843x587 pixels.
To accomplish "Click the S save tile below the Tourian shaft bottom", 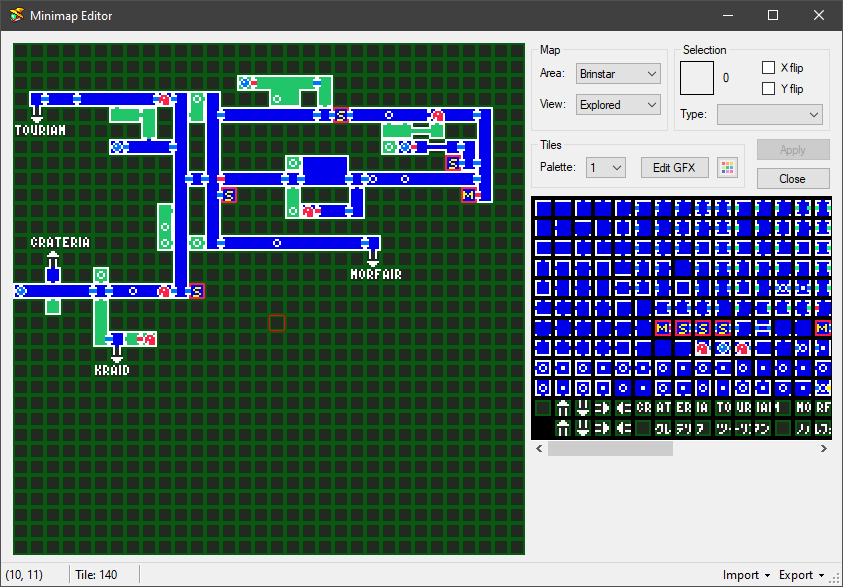I will [197, 291].
